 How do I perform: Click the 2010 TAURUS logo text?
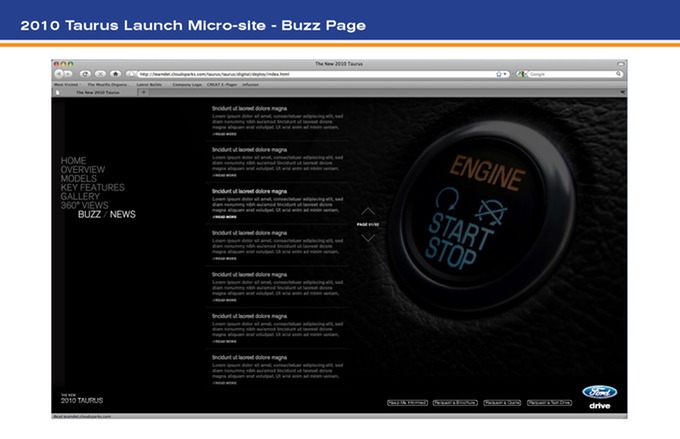(x=82, y=399)
